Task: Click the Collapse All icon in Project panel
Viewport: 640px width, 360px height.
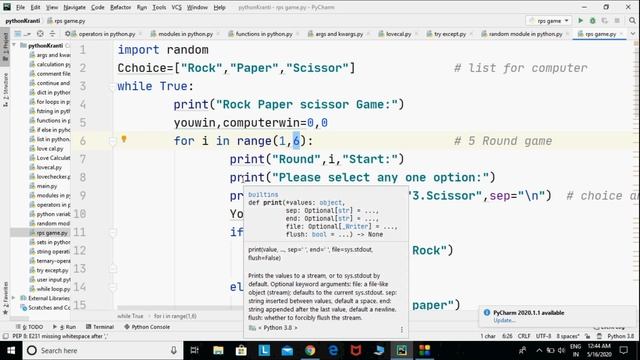Action: pyautogui.click(x=52, y=34)
